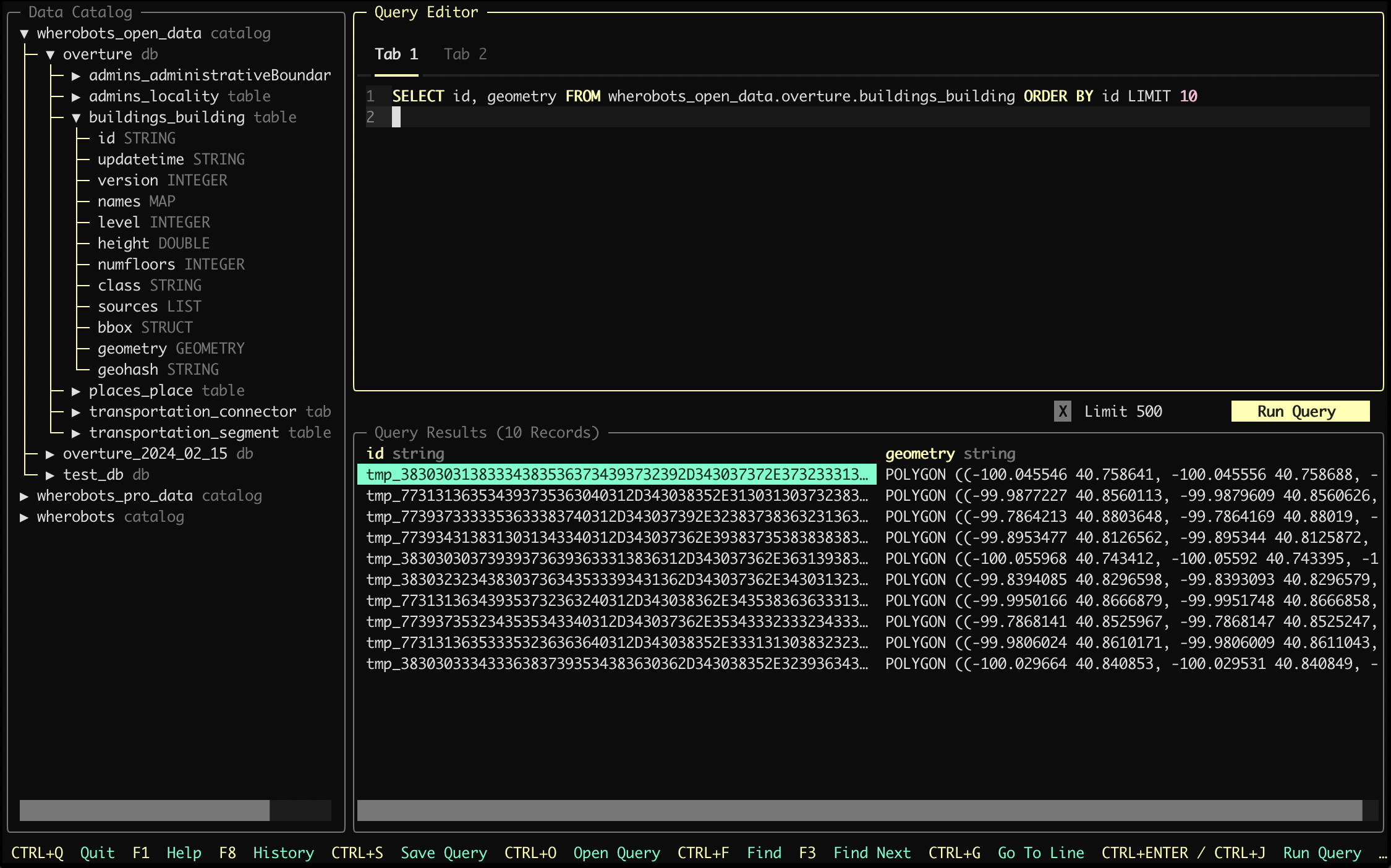Toggle the Limit 500 checkbox

1062,412
